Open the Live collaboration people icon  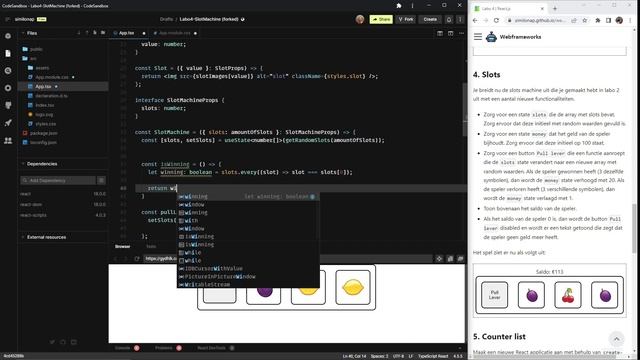tap(8, 140)
